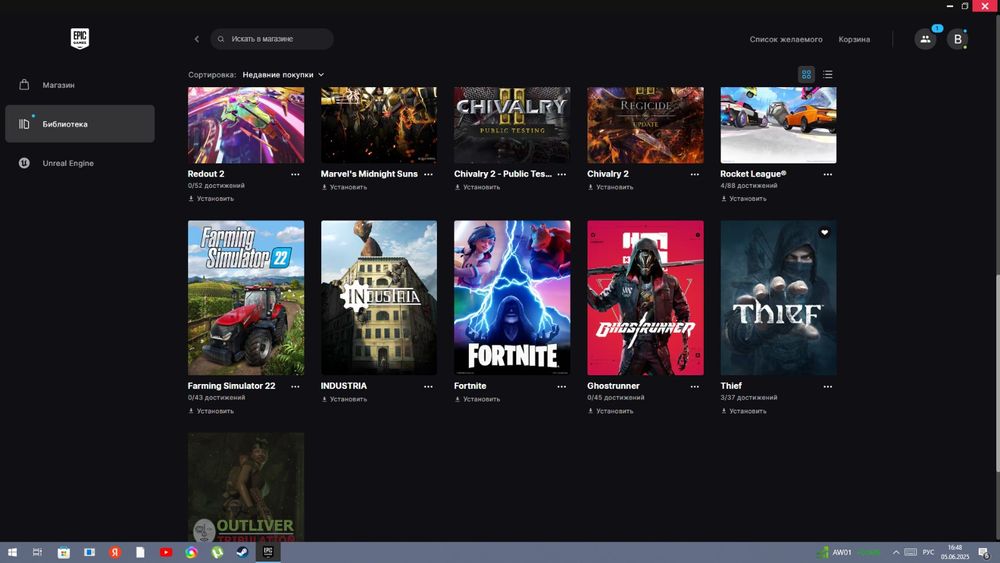
Task: Switch to grid view
Action: [x=806, y=75]
